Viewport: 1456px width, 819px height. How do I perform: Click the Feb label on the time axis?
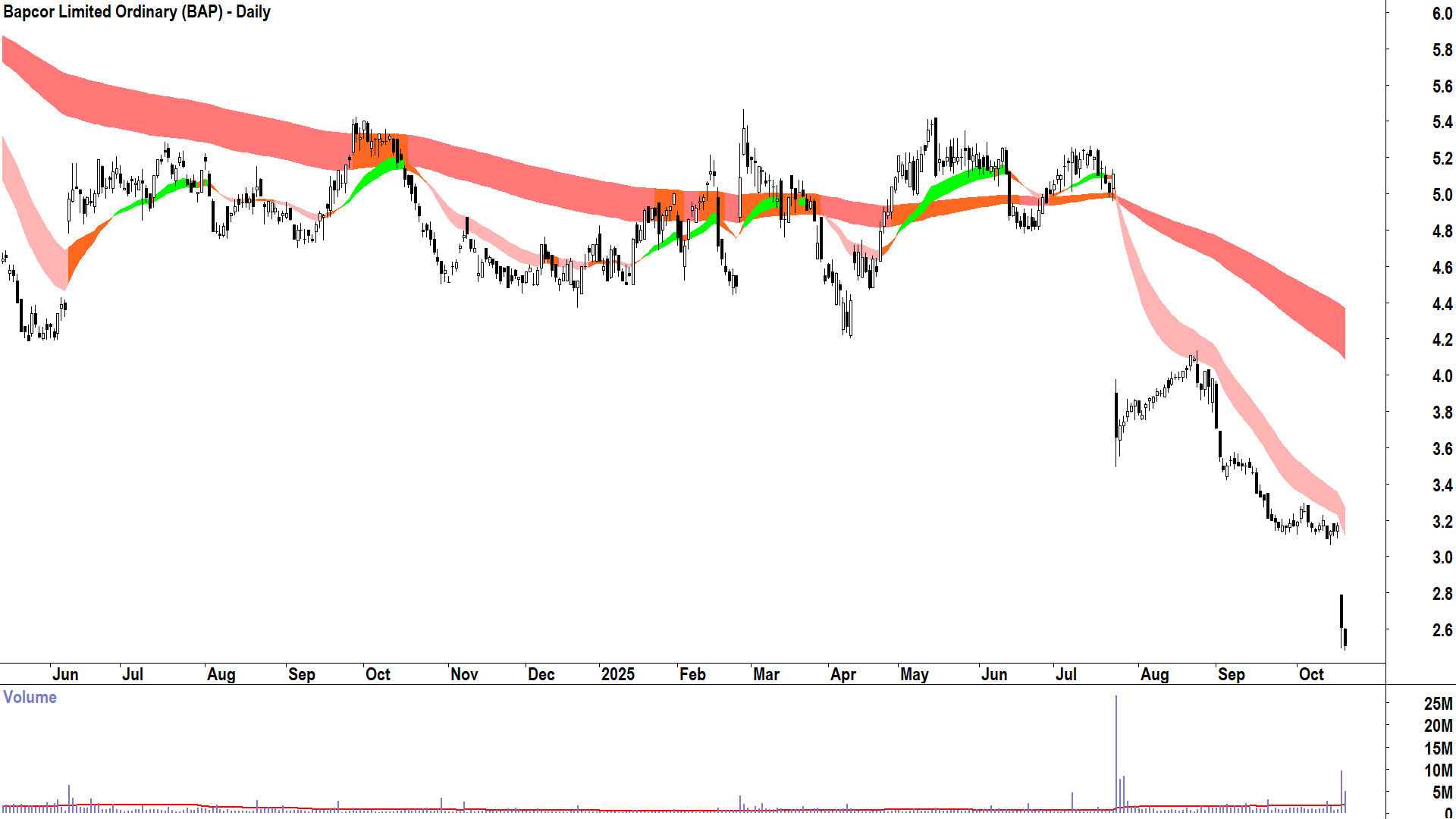click(x=692, y=674)
